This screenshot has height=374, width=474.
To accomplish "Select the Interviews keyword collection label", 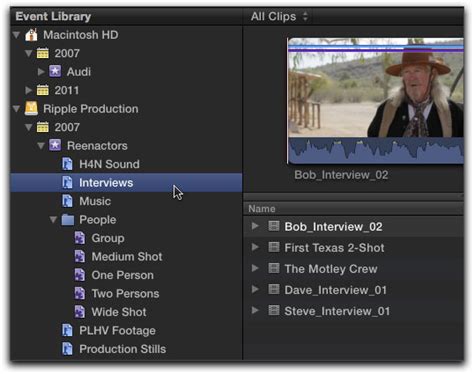I will 106,183.
